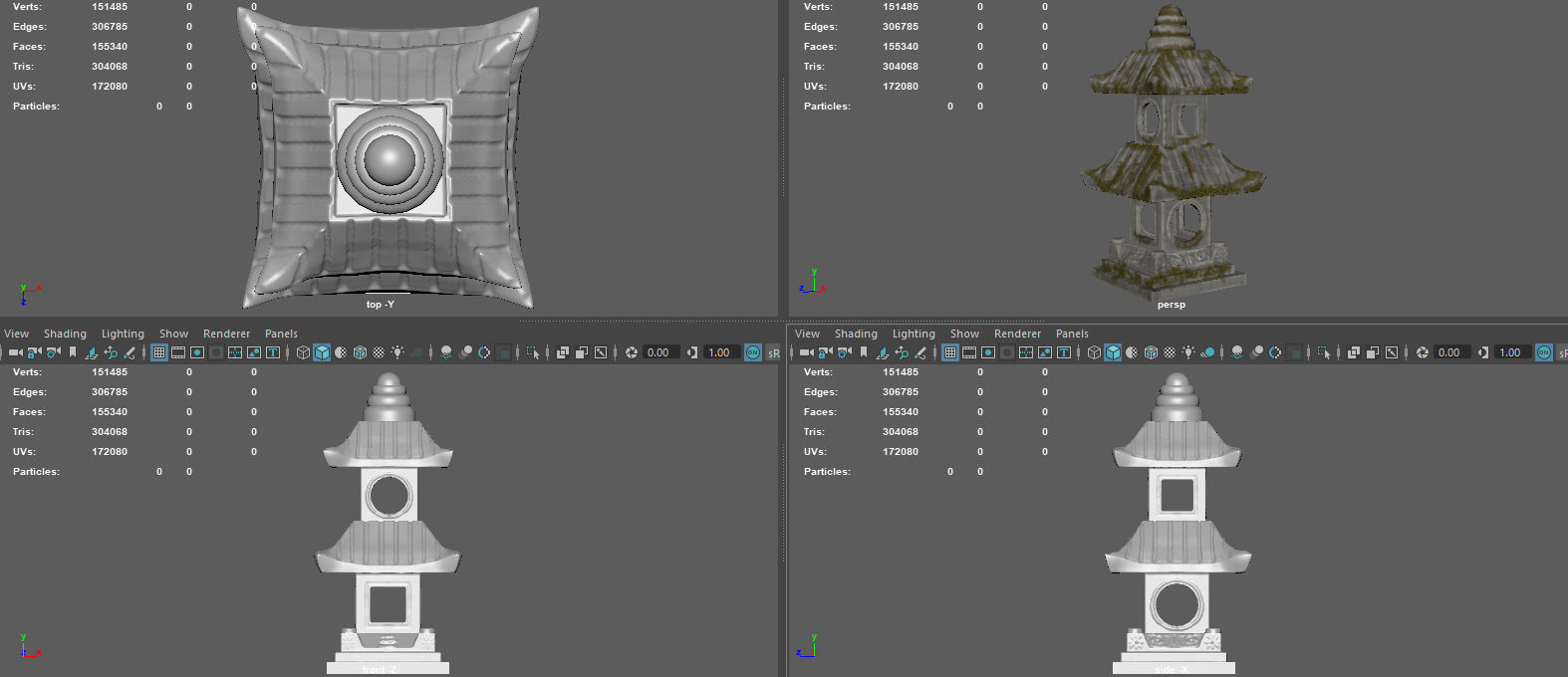Click exposure value field 0.00 in front panel
Image resolution: width=1568 pixels, height=677 pixels.
point(662,352)
